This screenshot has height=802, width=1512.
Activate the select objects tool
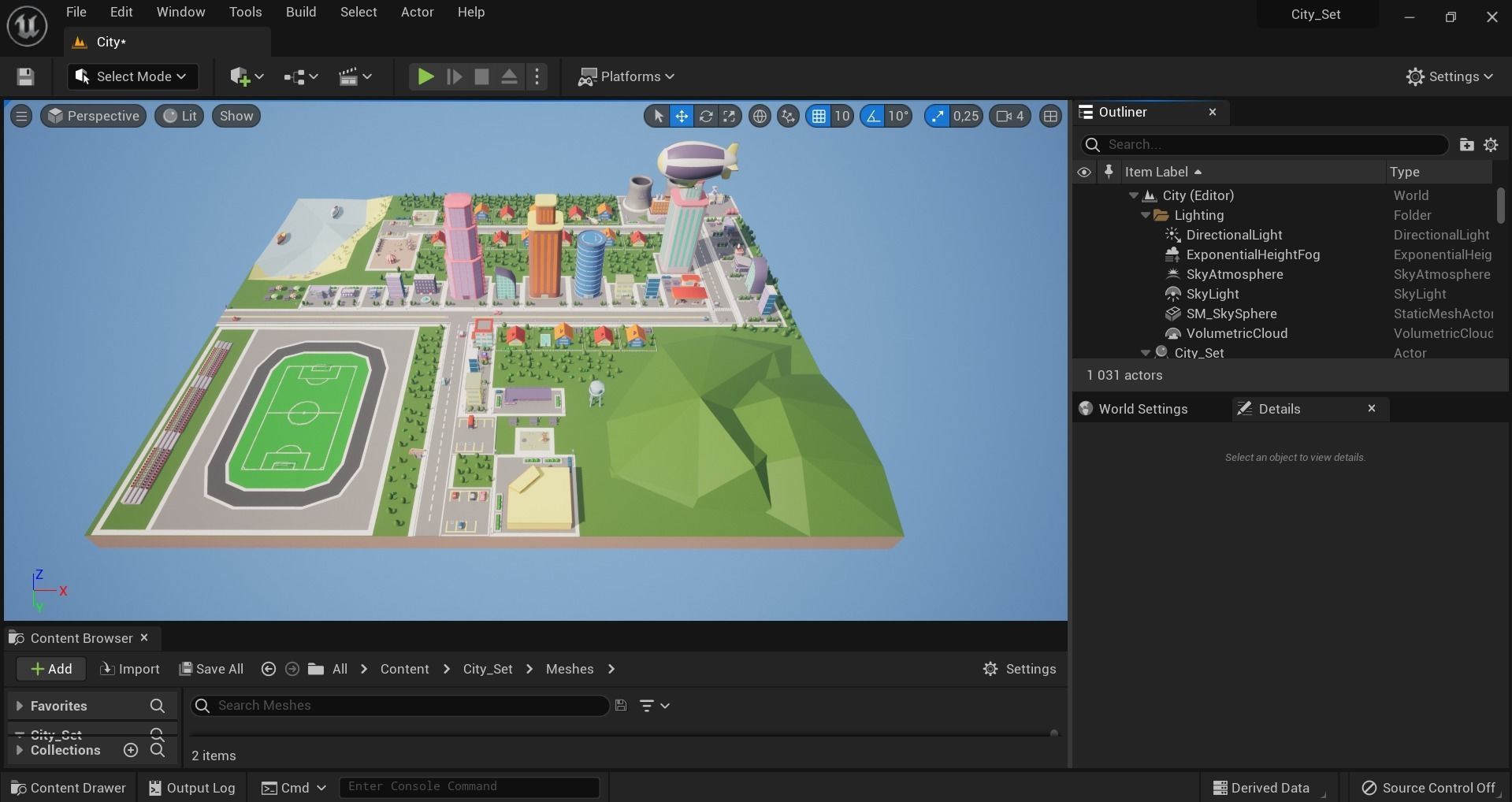(658, 116)
